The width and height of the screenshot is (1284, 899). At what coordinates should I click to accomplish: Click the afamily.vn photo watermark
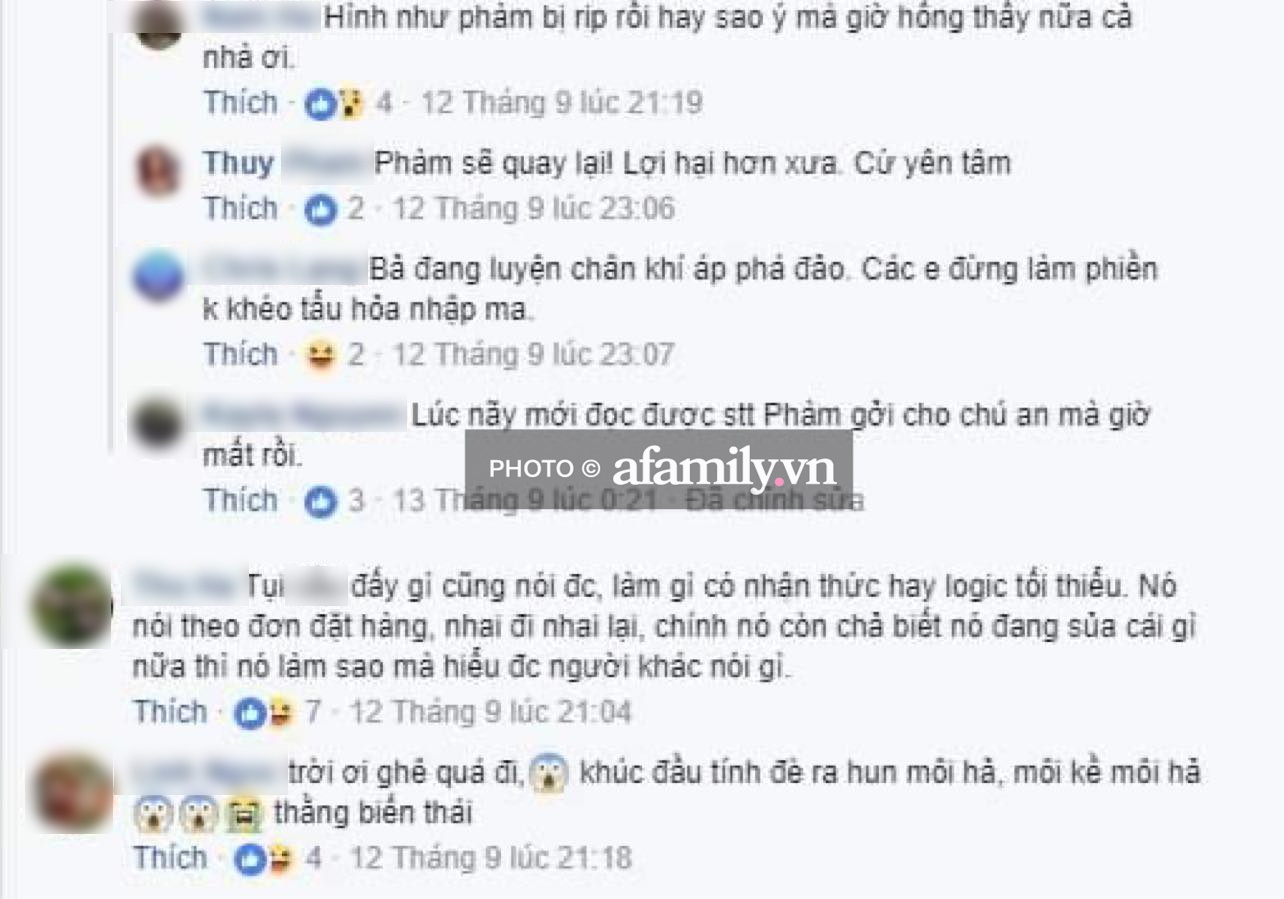click(x=659, y=469)
